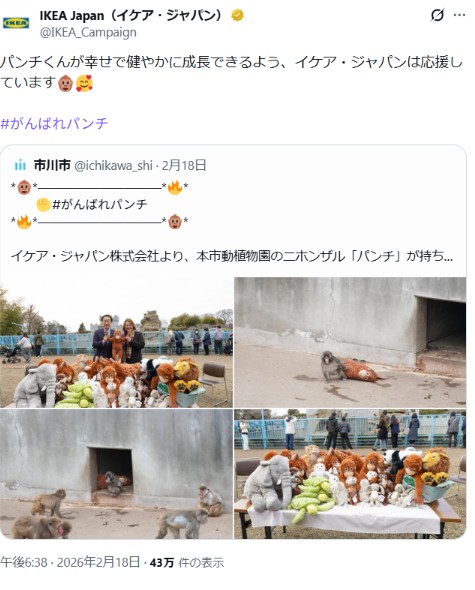
Task: Click #がんばれパンチ inside the quoted tweet
Action: click(x=100, y=204)
